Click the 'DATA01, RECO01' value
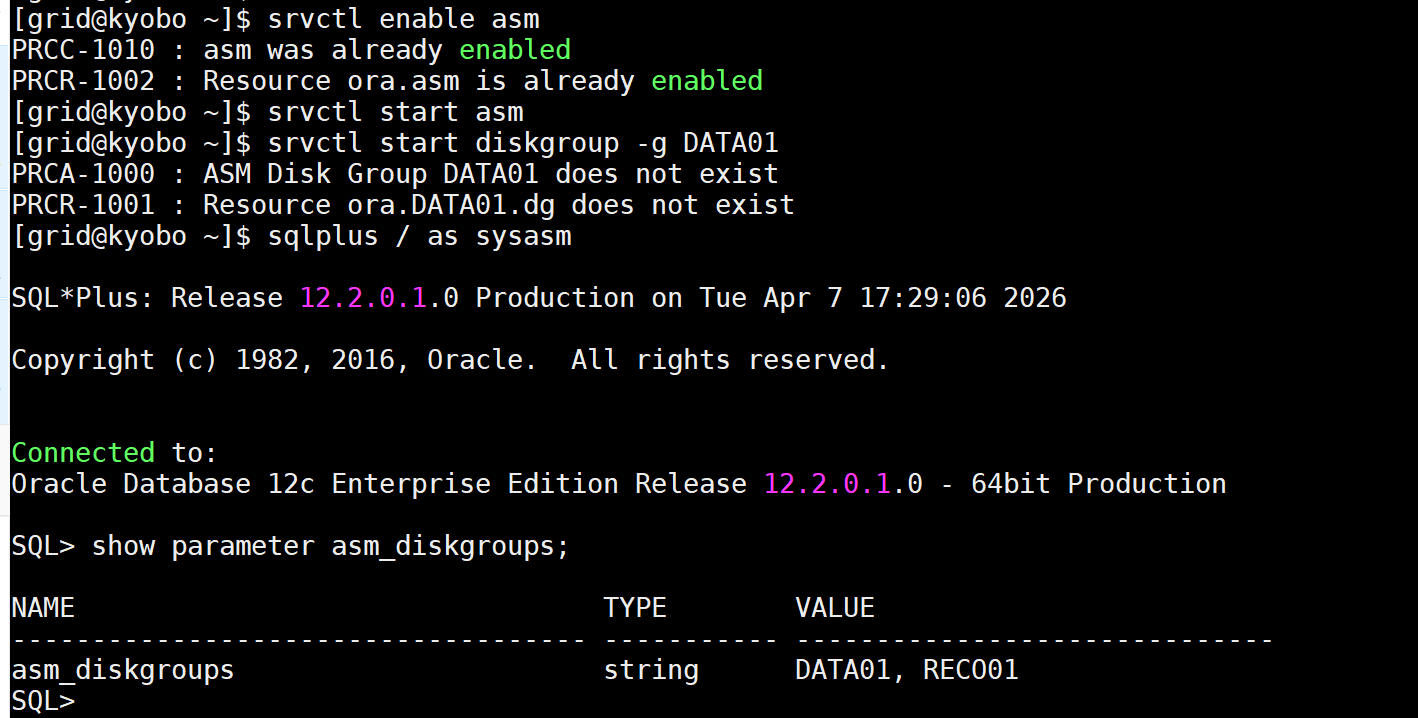Viewport: 1418px width, 718px height. click(x=907, y=669)
